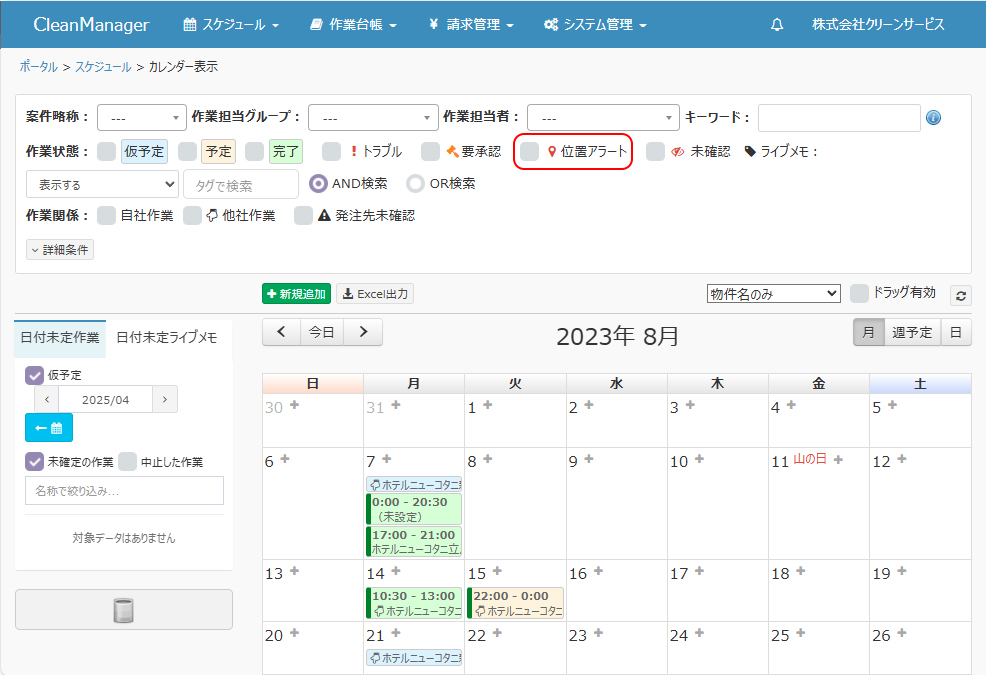Click the notification bell icon
Viewport: 986px width, 675px height.
point(777,25)
